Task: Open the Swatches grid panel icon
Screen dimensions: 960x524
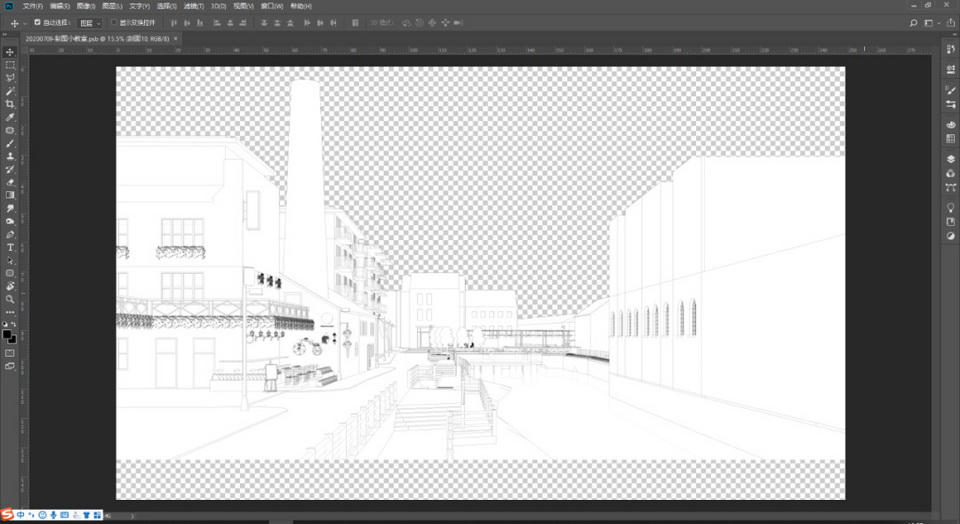Action: click(x=950, y=138)
